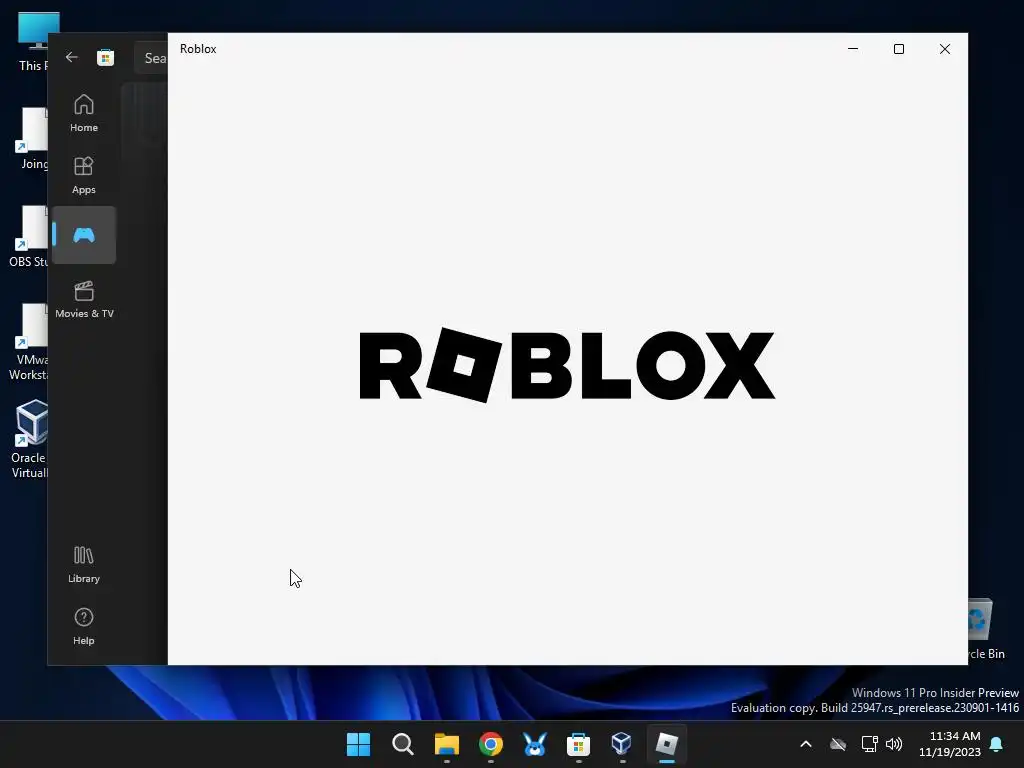This screenshot has height=768, width=1024.
Task: Minimize the Roblox window
Action: [x=852, y=49]
